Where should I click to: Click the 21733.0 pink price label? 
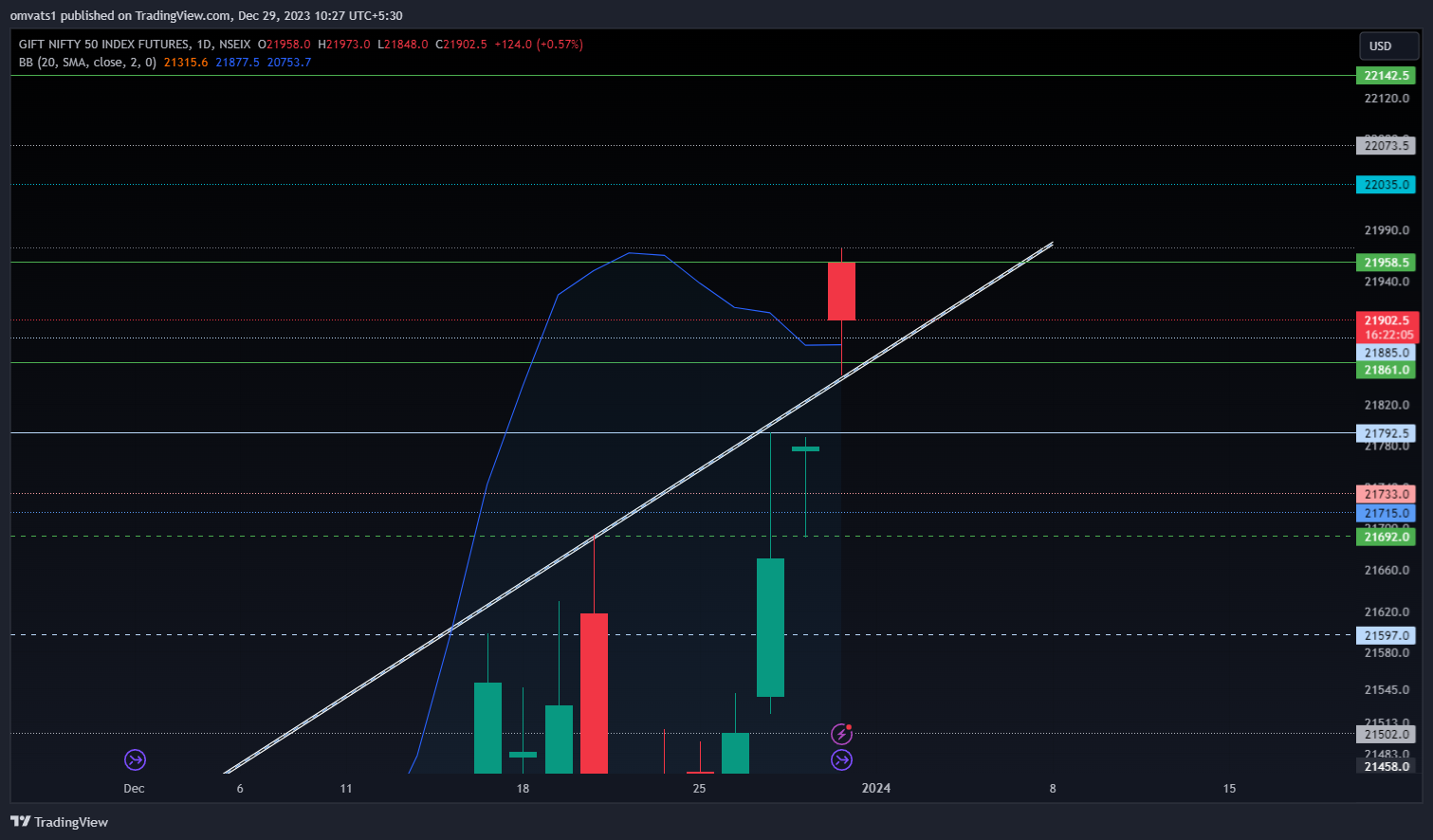1386,494
